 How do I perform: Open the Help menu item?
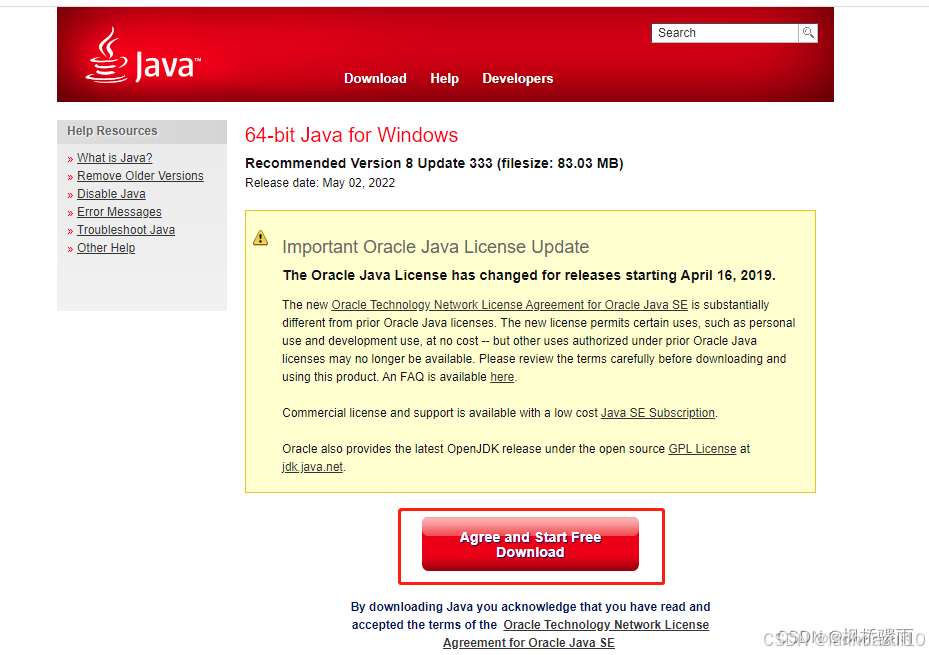pos(444,78)
